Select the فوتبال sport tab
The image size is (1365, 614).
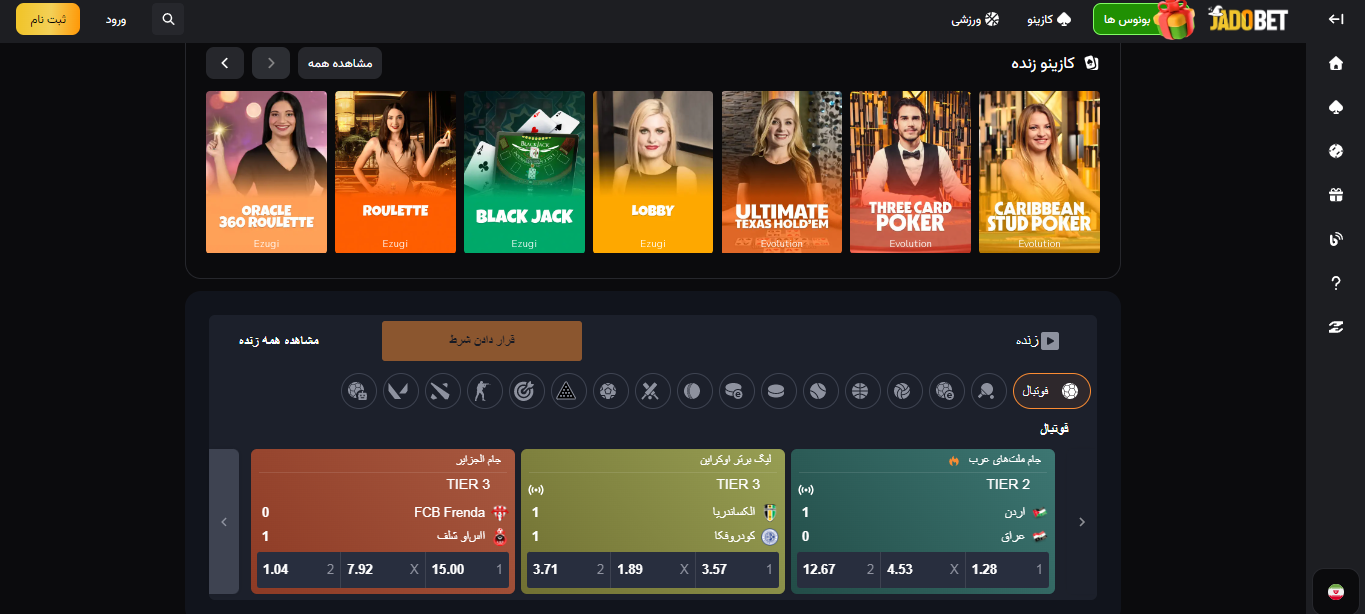pos(1051,391)
